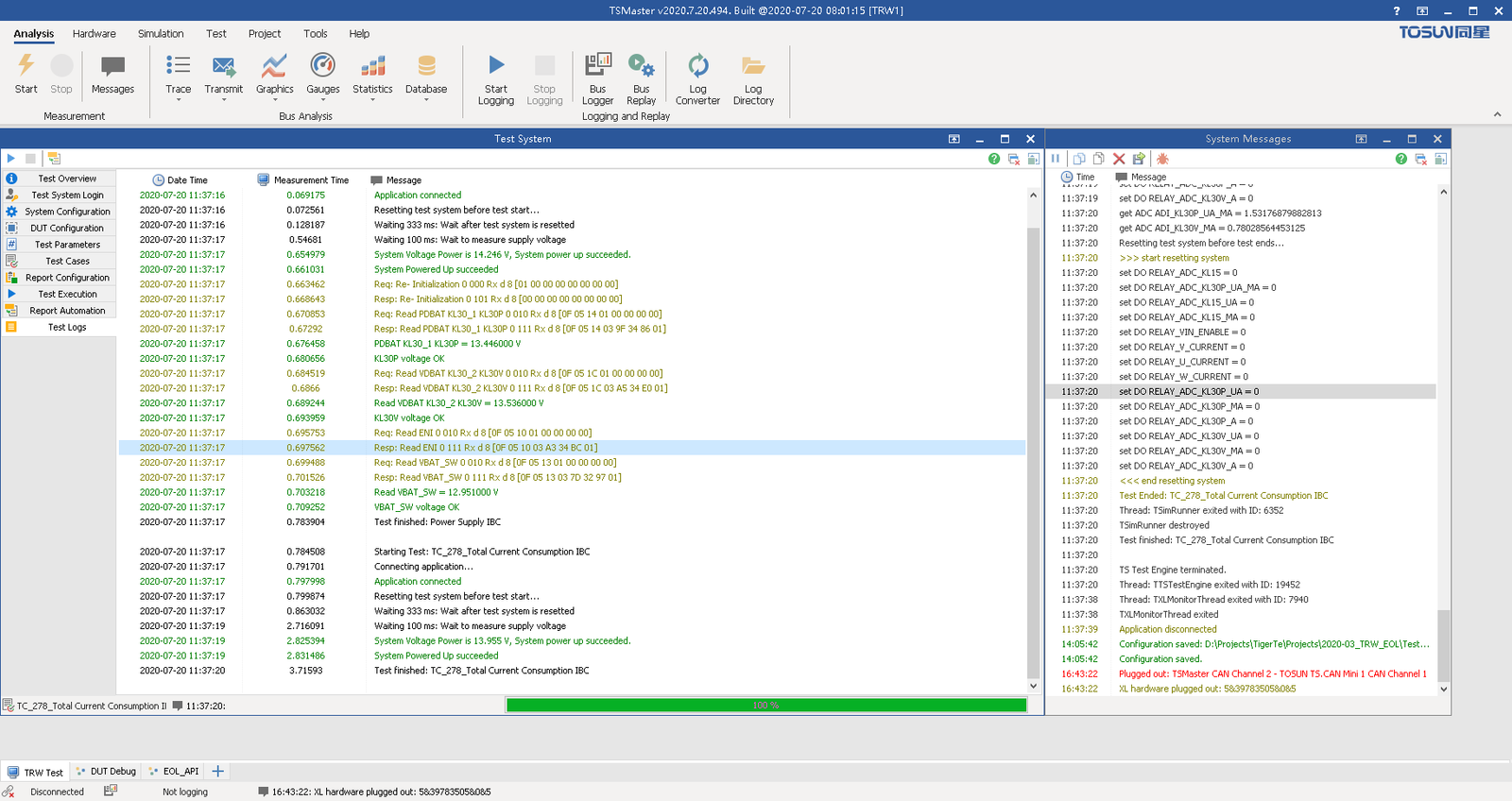Click the orange bug debug icon
1512x801 pixels.
(x=1162, y=159)
